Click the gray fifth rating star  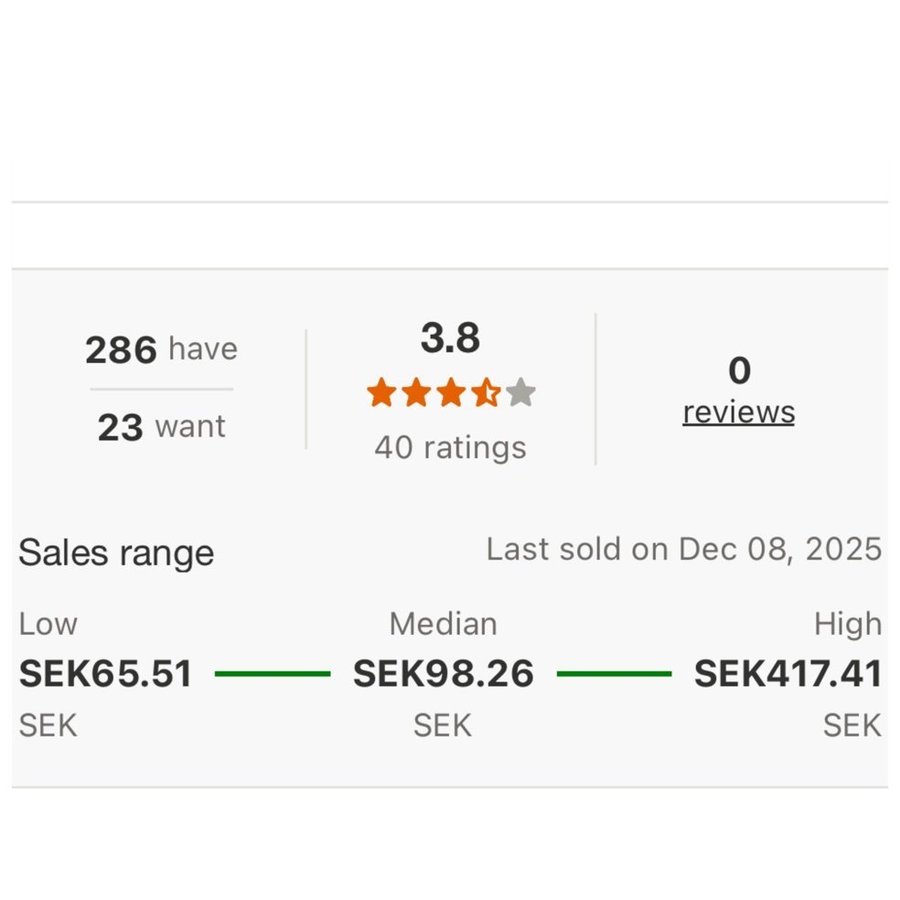521,393
